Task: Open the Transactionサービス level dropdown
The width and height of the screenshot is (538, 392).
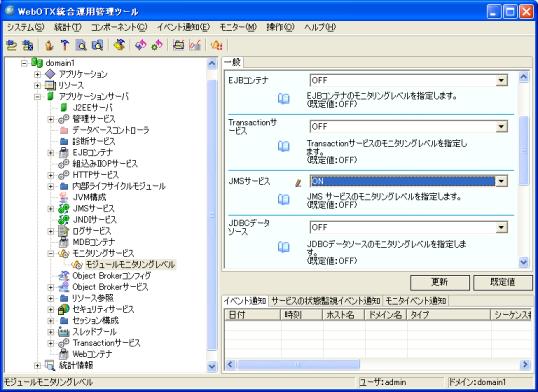Action: [501, 126]
